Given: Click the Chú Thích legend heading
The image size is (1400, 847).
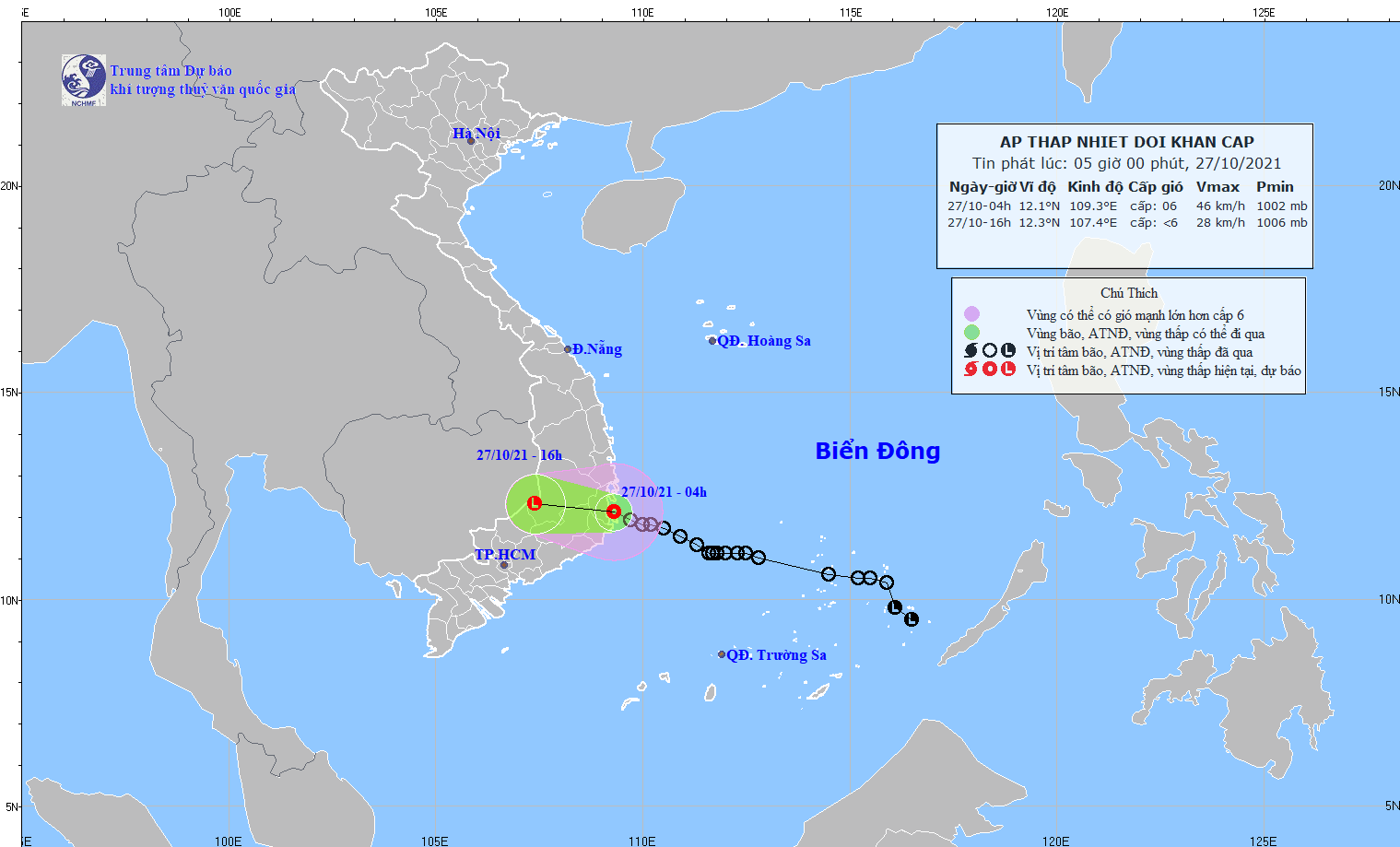Looking at the screenshot, I should (1128, 292).
